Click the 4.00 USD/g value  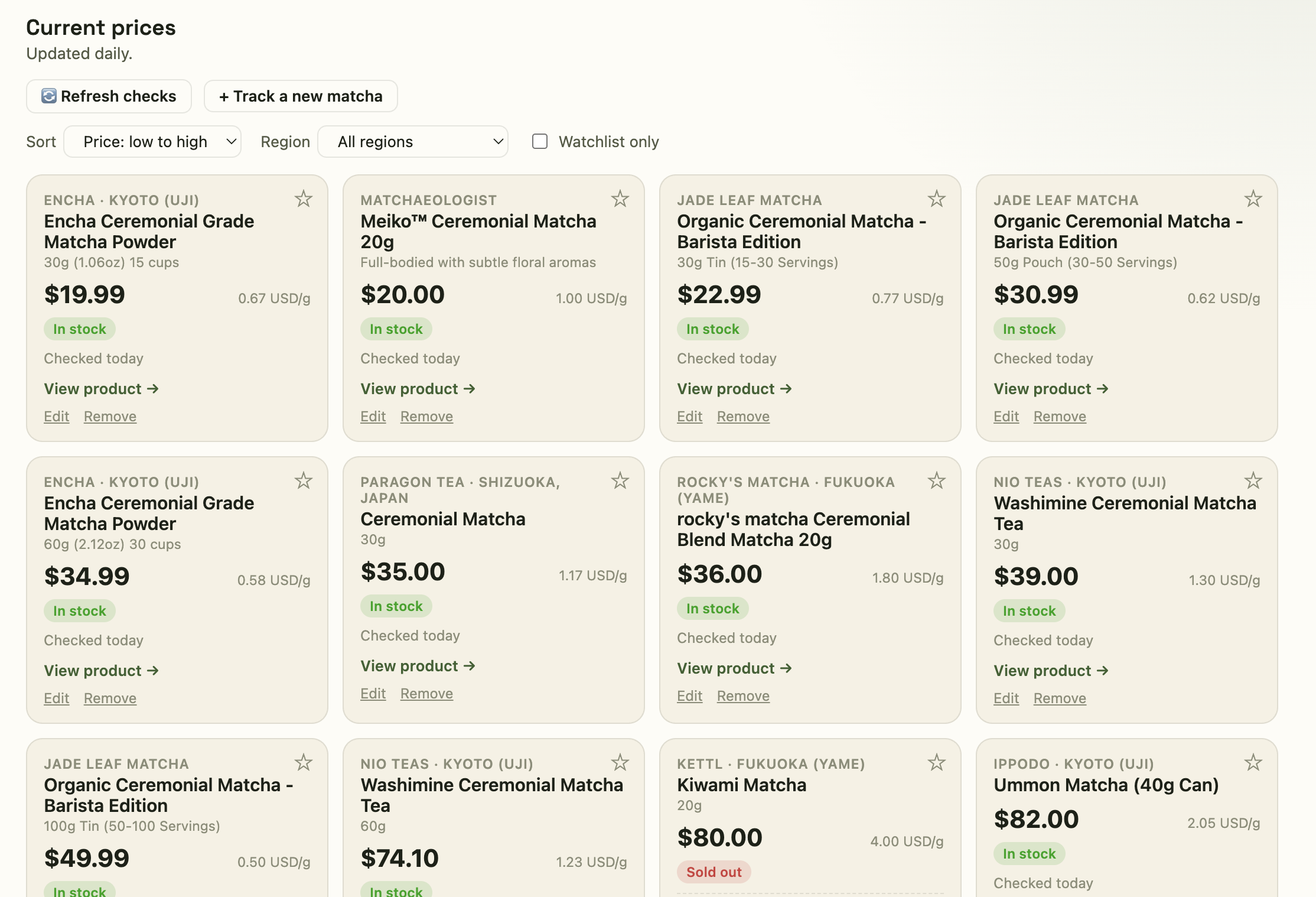click(x=907, y=841)
